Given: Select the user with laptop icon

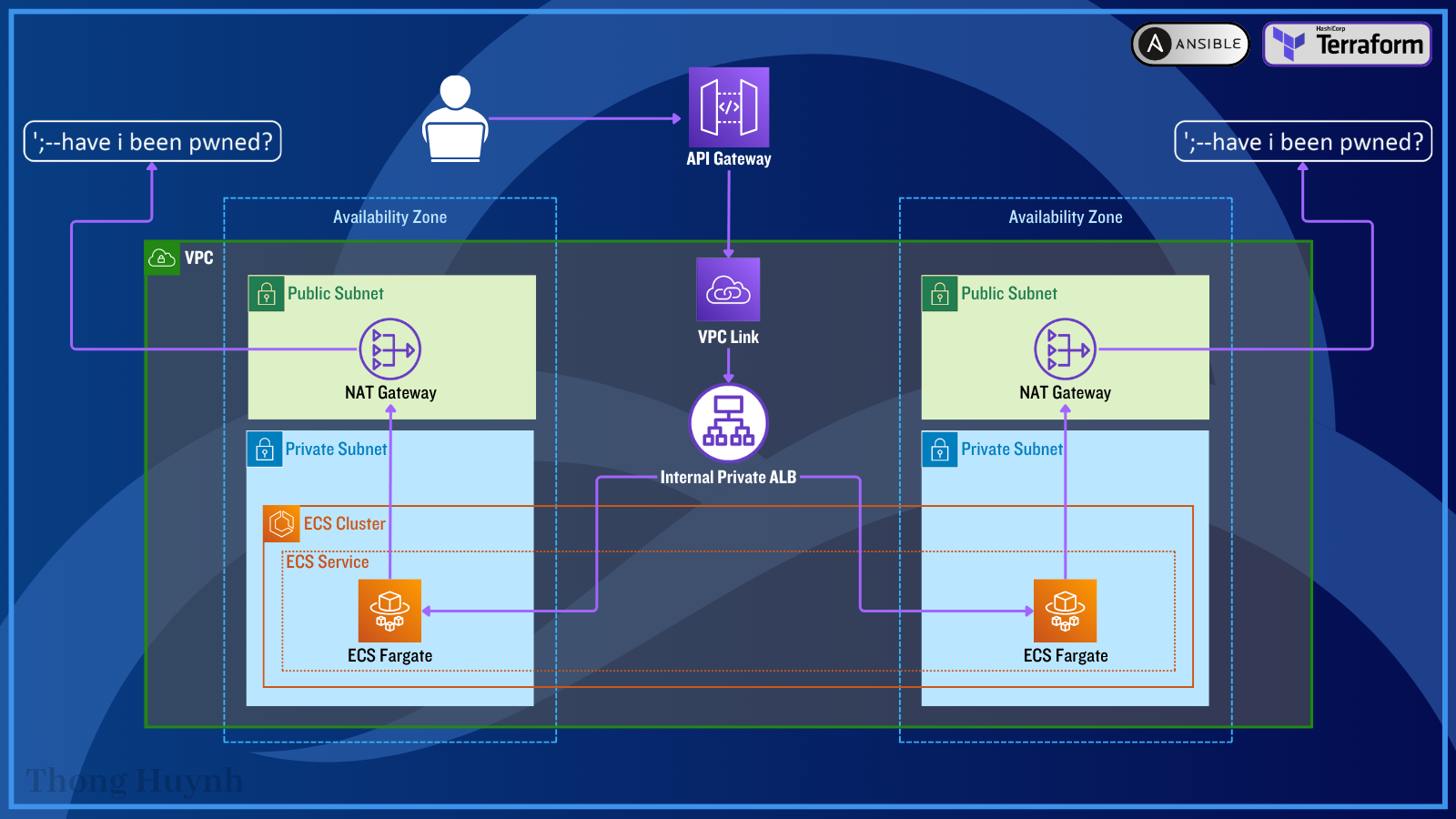Looking at the screenshot, I should [x=455, y=119].
